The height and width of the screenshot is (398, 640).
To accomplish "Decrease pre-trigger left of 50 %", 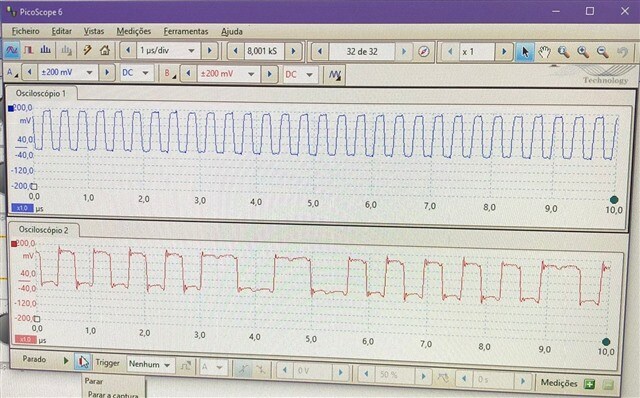I will (x=366, y=374).
